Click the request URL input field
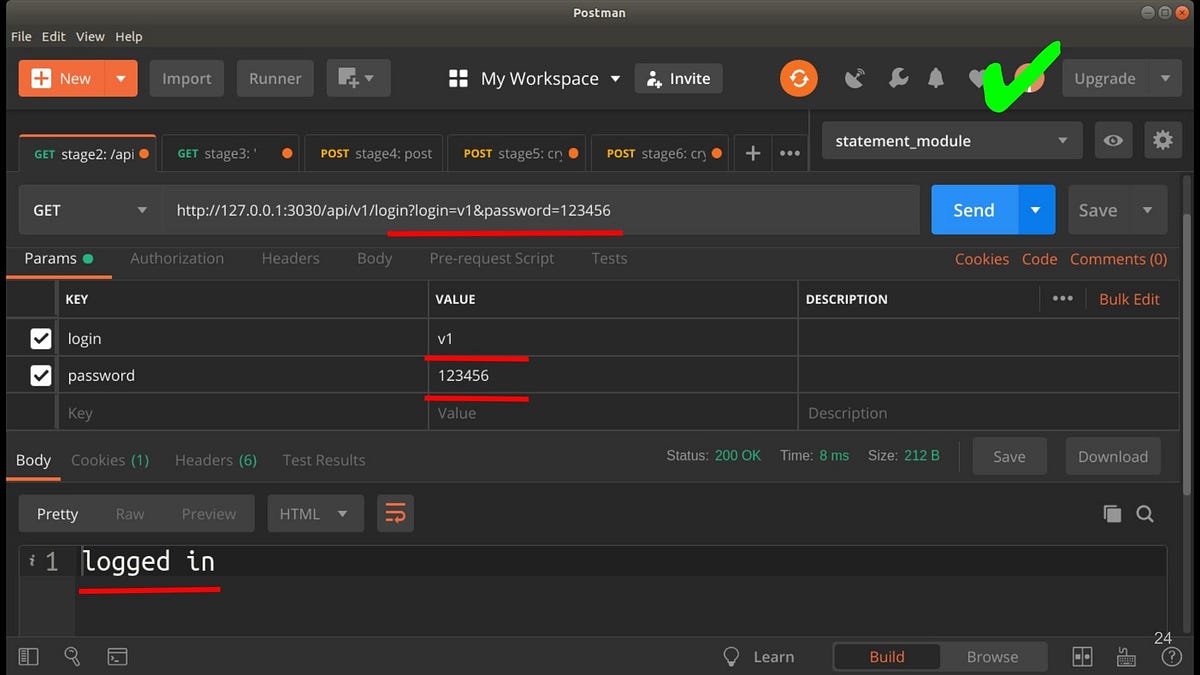The image size is (1200, 675). click(540, 210)
